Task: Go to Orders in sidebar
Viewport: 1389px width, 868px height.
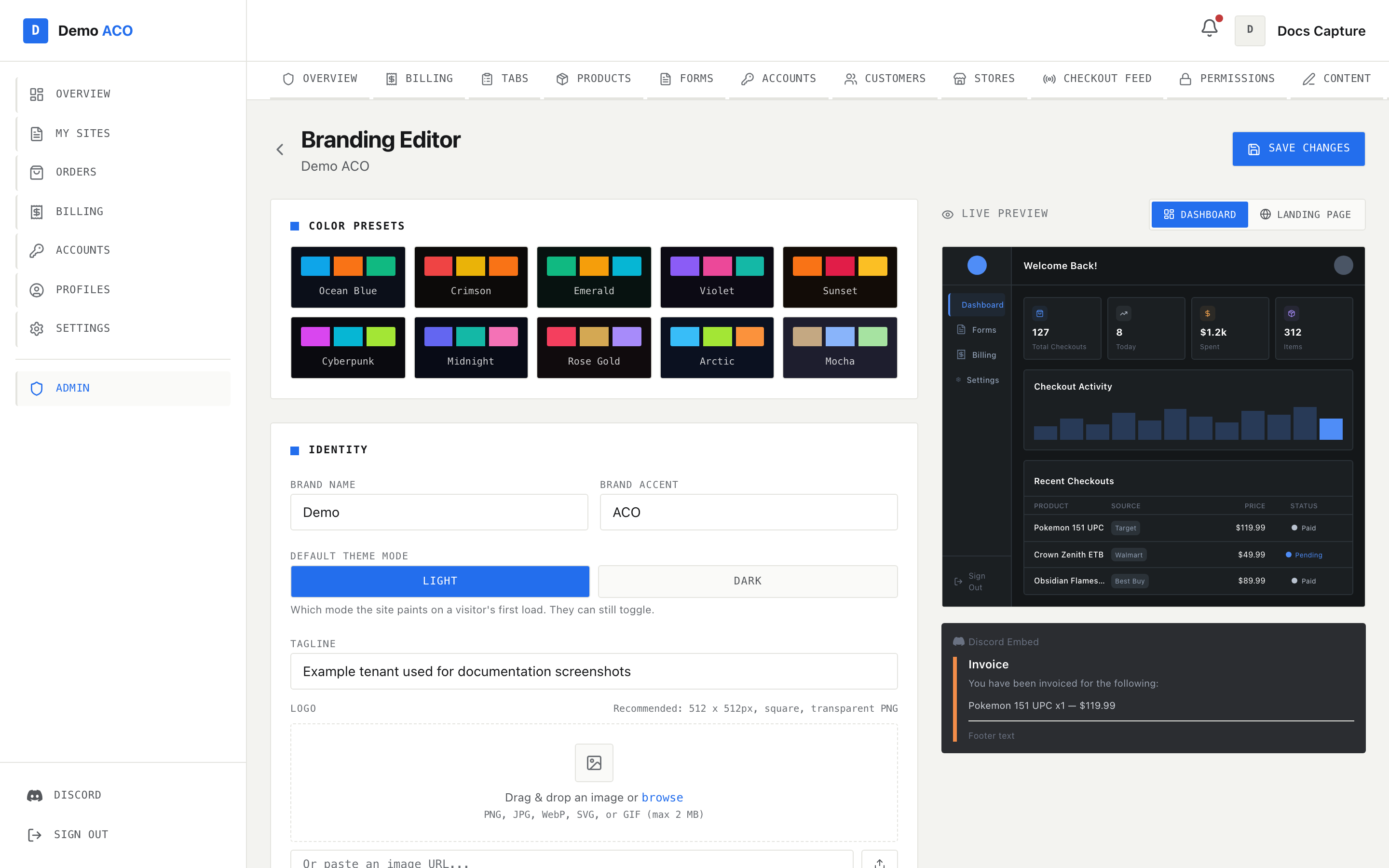Action: 123,172
